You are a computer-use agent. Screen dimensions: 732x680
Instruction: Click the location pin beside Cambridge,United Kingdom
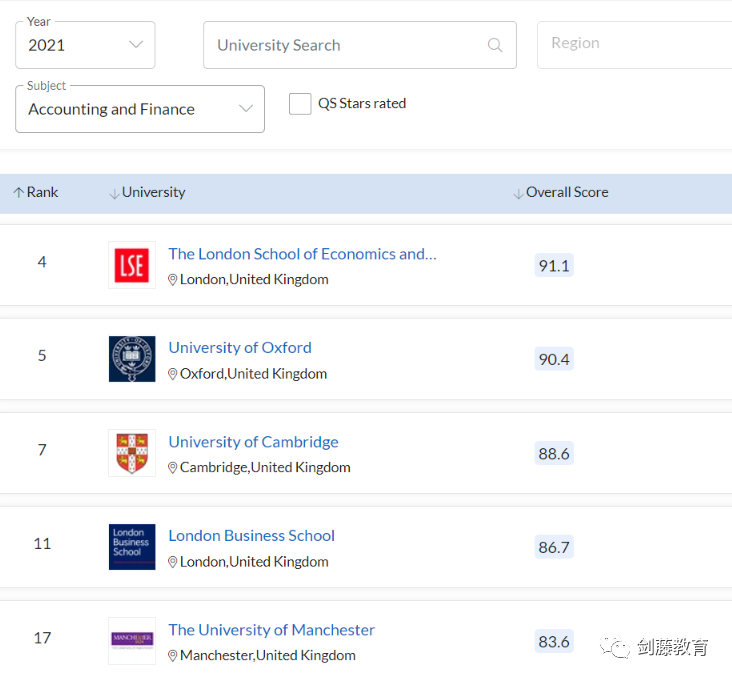(172, 468)
